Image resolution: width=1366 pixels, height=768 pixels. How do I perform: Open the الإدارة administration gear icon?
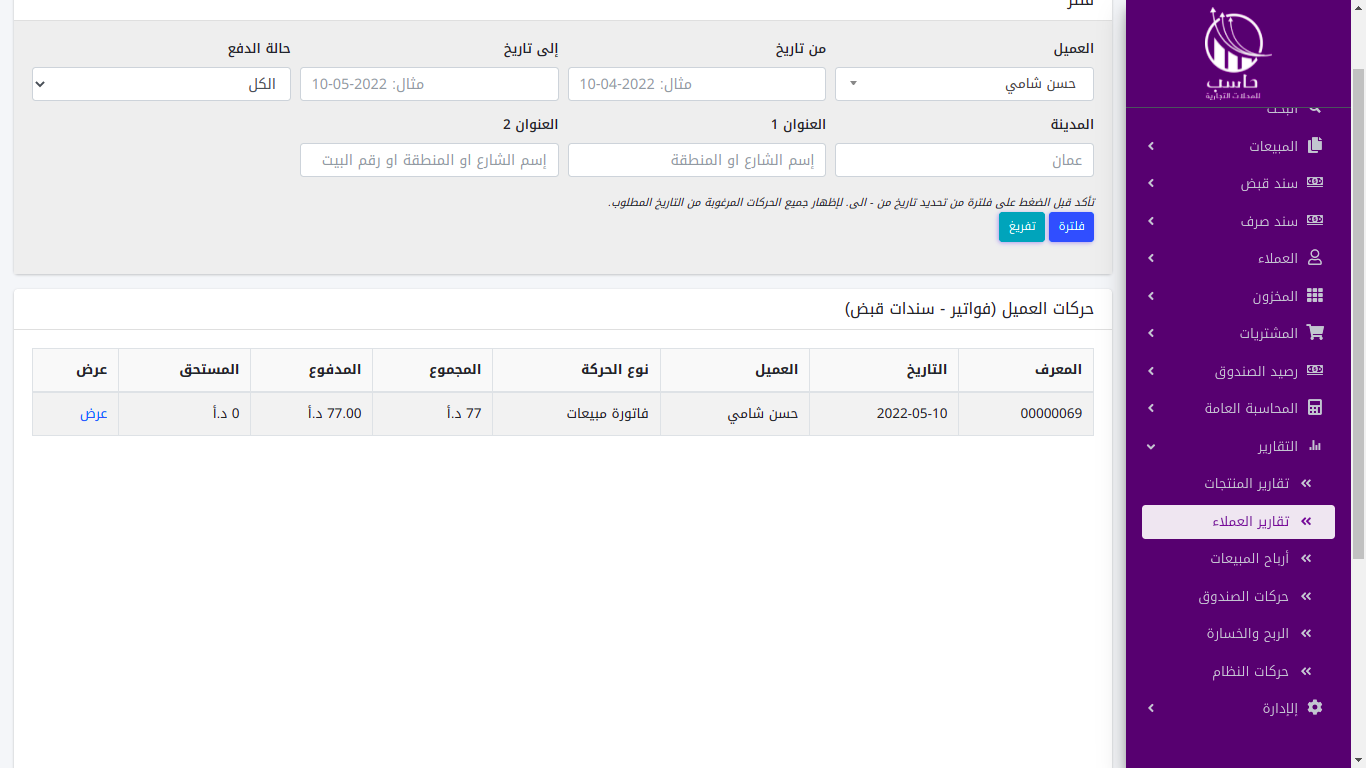point(1316,708)
